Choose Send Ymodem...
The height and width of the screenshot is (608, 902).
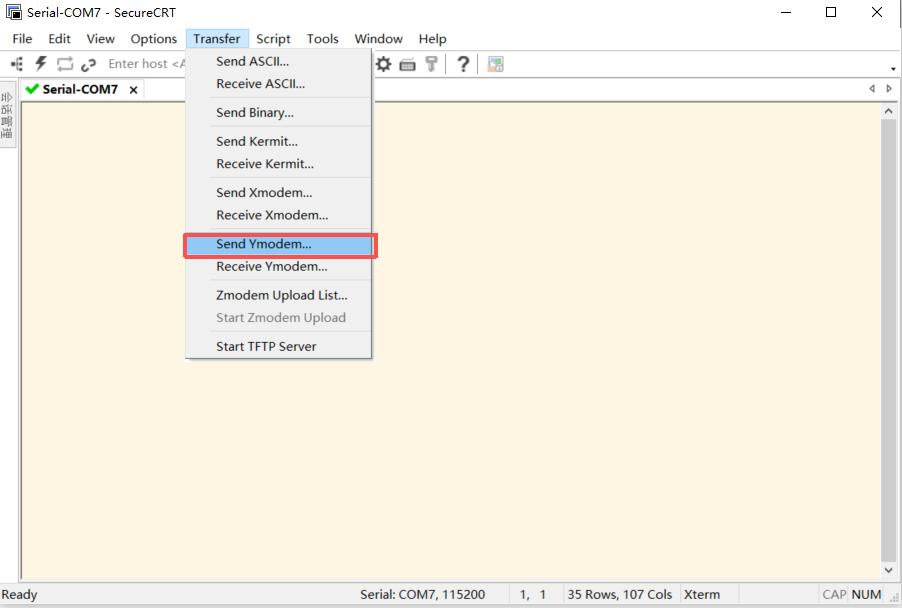(x=279, y=244)
